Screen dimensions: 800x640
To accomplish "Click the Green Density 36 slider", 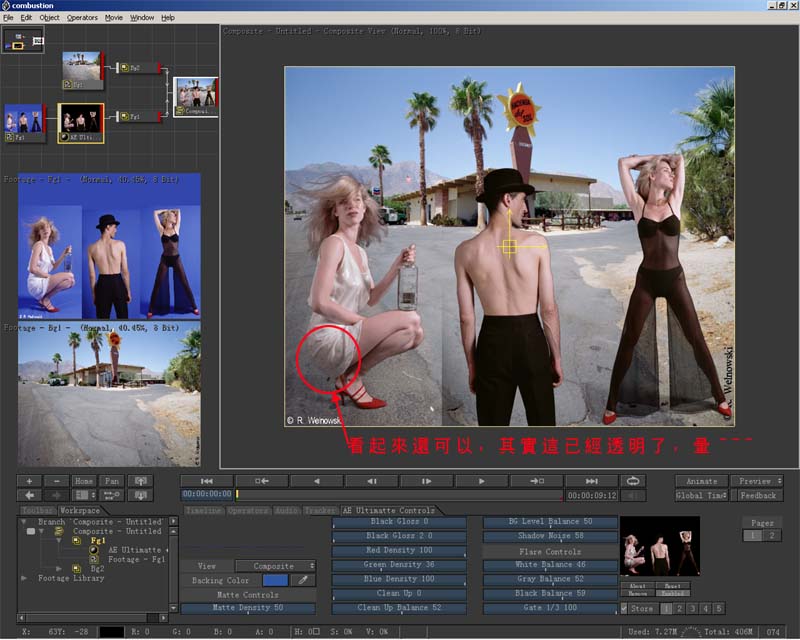I will pyautogui.click(x=399, y=565).
